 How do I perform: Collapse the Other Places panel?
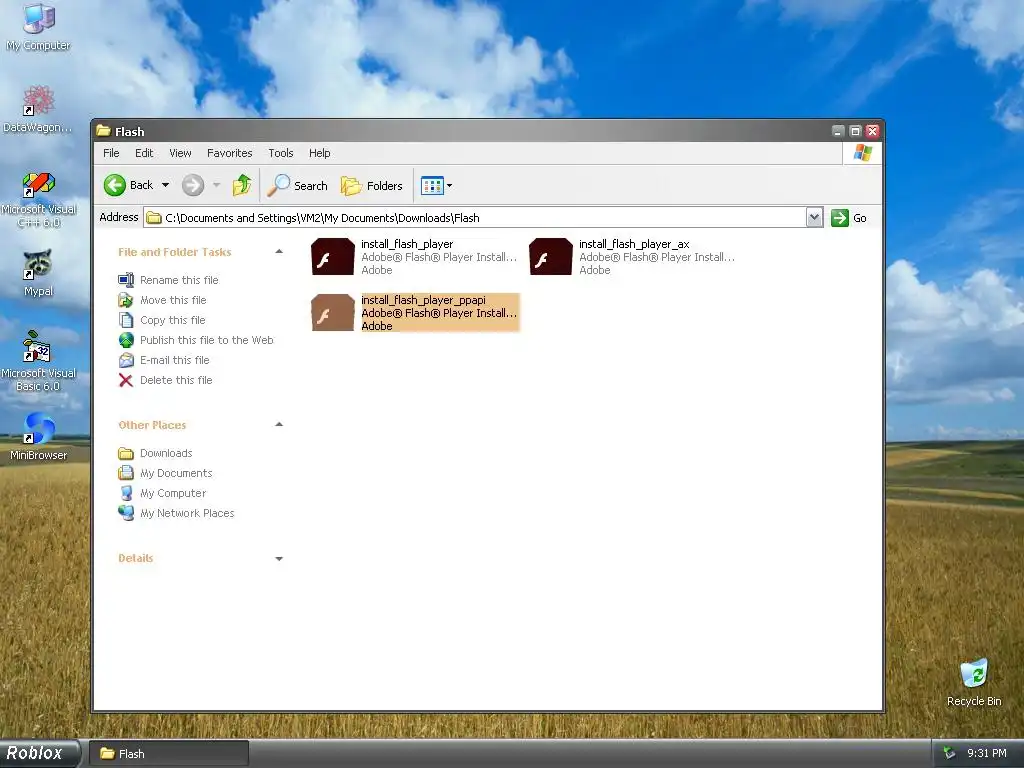(x=279, y=424)
